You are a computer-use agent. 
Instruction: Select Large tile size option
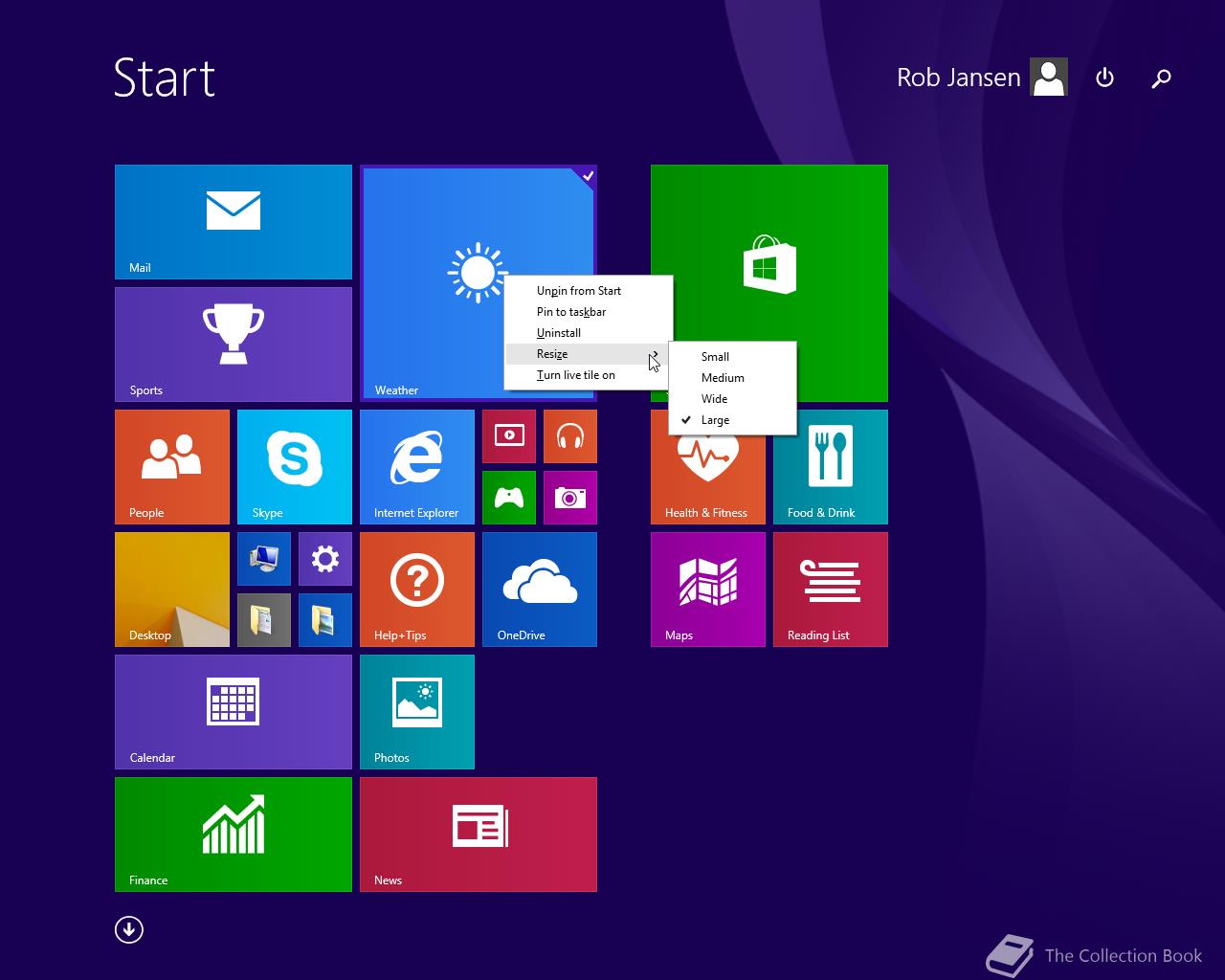(732, 420)
